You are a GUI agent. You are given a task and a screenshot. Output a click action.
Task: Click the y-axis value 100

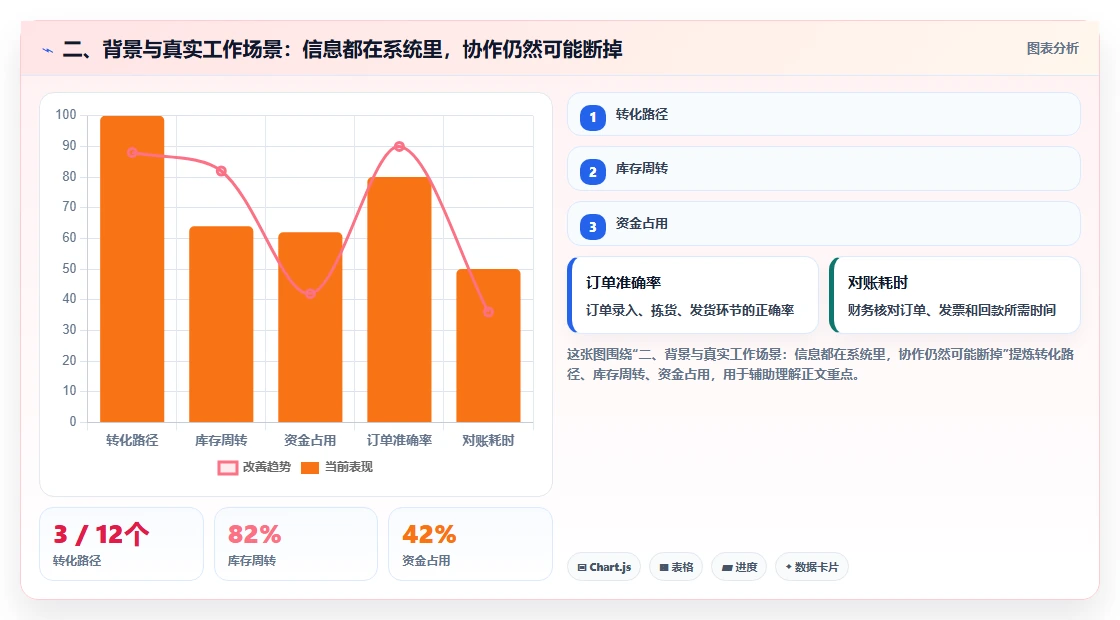coord(66,115)
